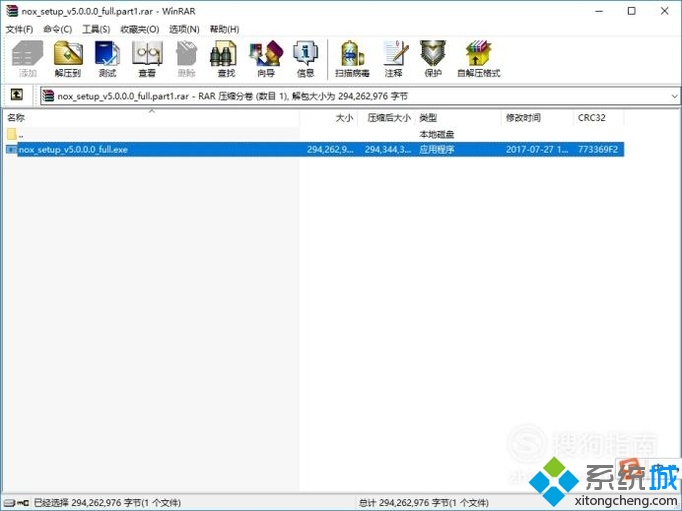This screenshot has height=511, width=682.
Task: Click the 应用程序 type cell
Action: click(x=437, y=150)
